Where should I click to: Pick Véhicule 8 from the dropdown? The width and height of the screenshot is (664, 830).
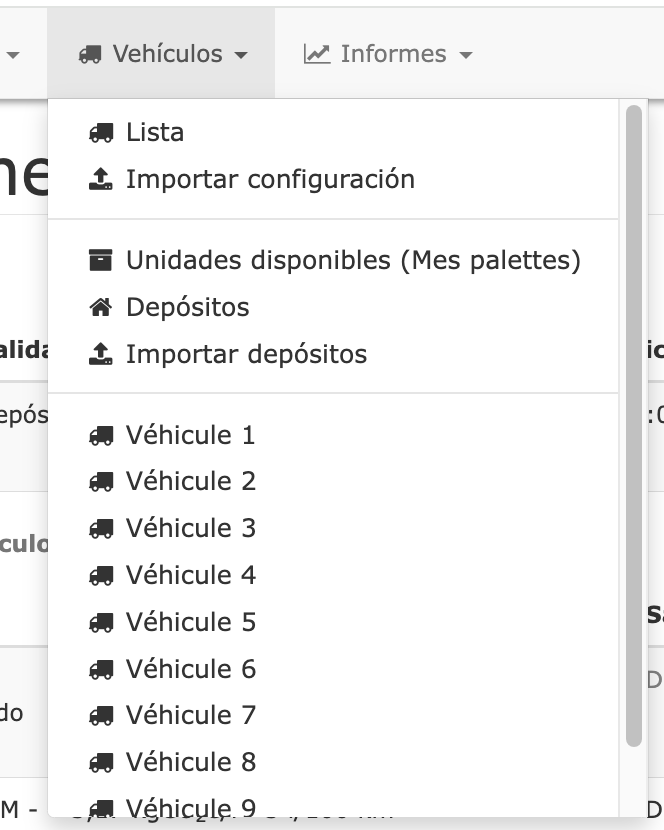click(x=191, y=763)
